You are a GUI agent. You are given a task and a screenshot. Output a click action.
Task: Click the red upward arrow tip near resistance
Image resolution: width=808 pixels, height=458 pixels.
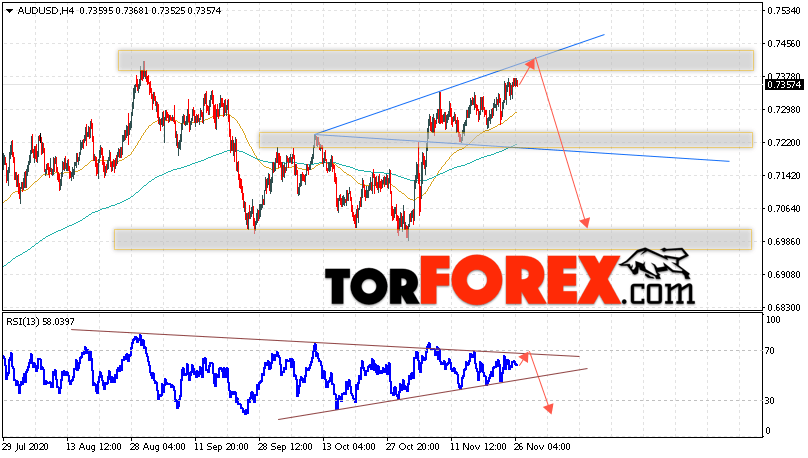pyautogui.click(x=532, y=62)
